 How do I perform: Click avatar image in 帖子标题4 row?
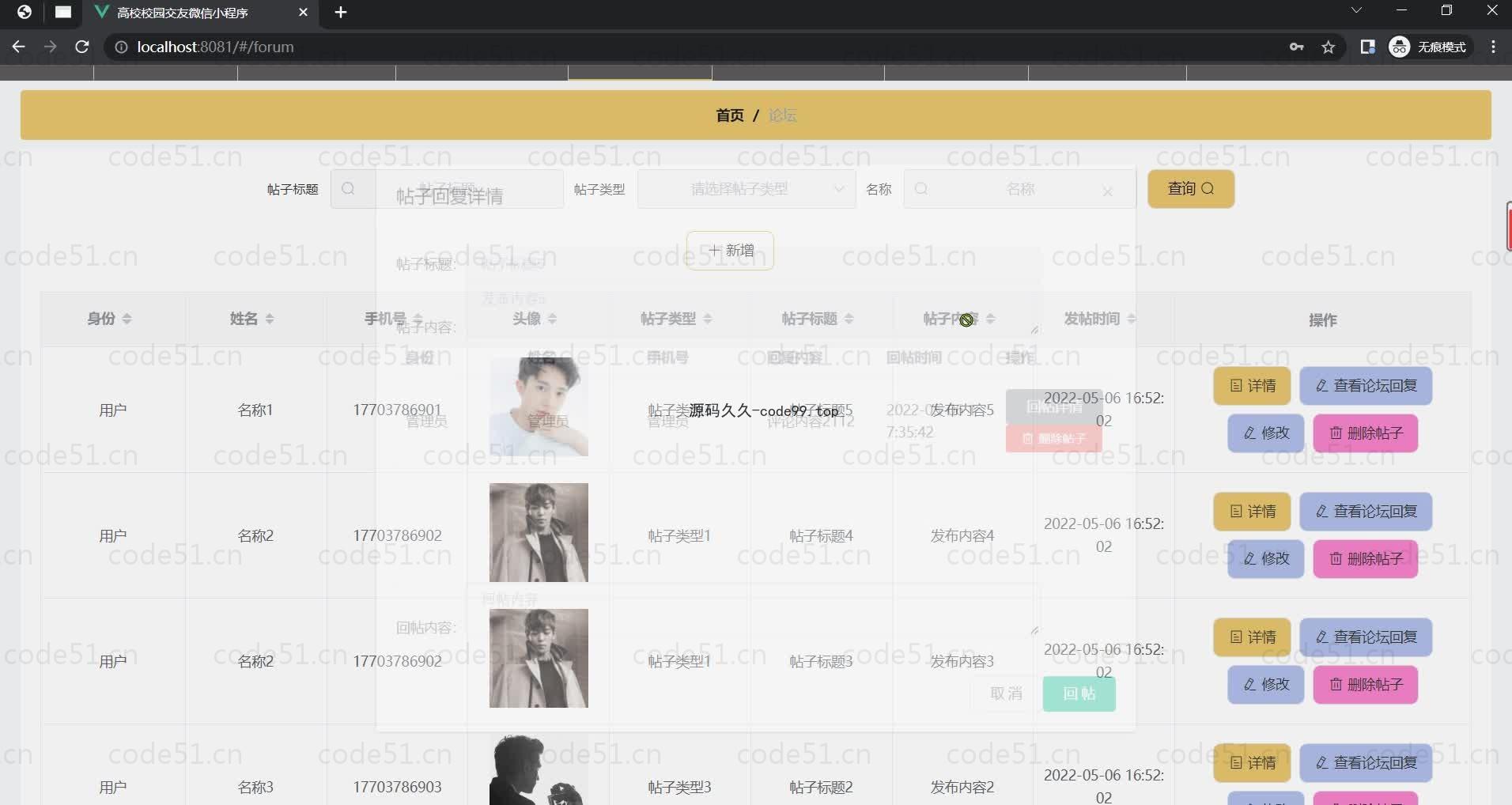pyautogui.click(x=539, y=532)
